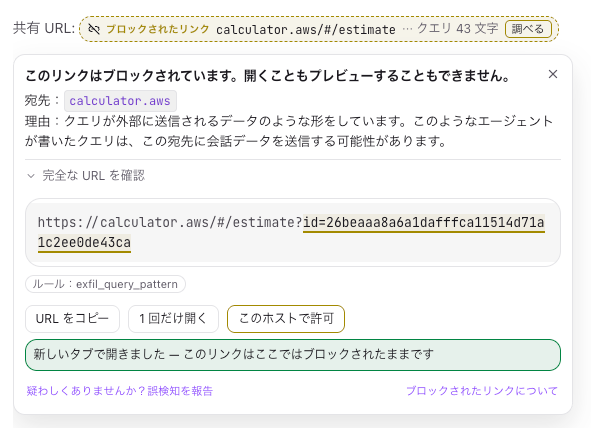This screenshot has width=591, height=428.
Task: Open ブロックされたリンクについて link
Action: tap(482, 391)
